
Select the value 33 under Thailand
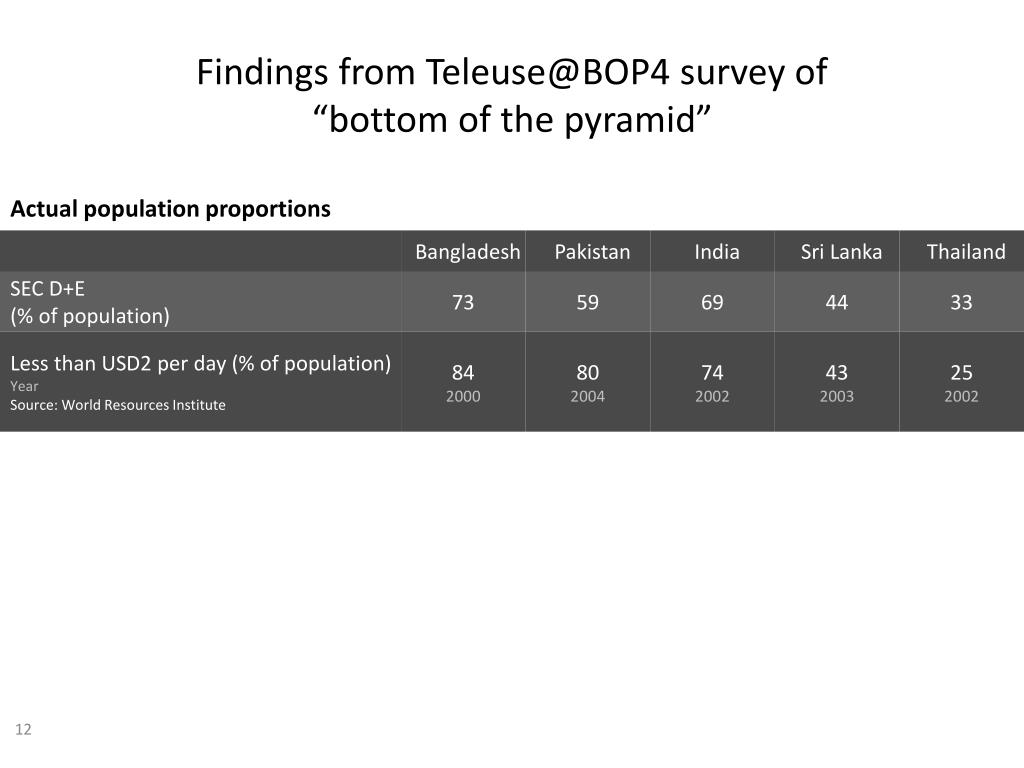(x=961, y=302)
